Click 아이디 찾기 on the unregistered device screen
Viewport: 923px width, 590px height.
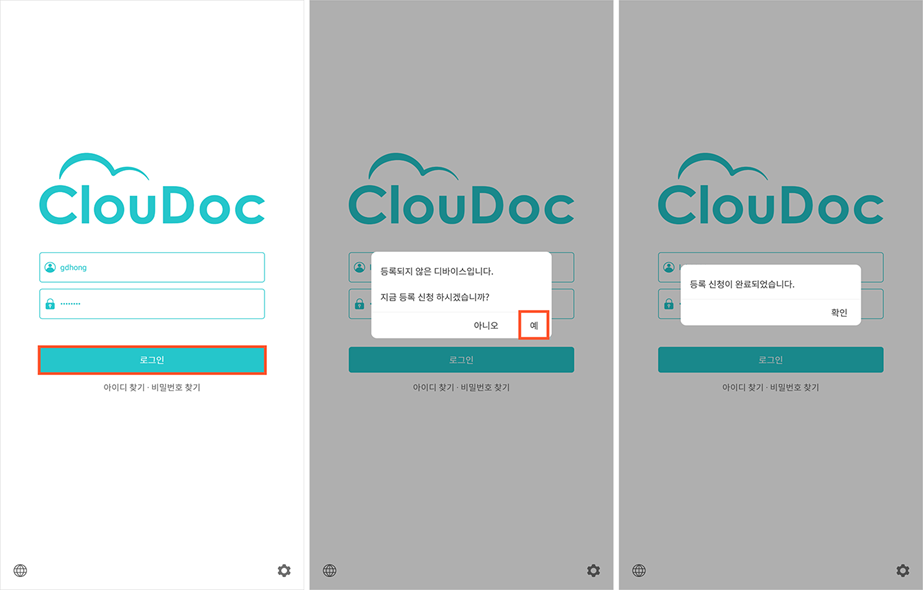(433, 387)
